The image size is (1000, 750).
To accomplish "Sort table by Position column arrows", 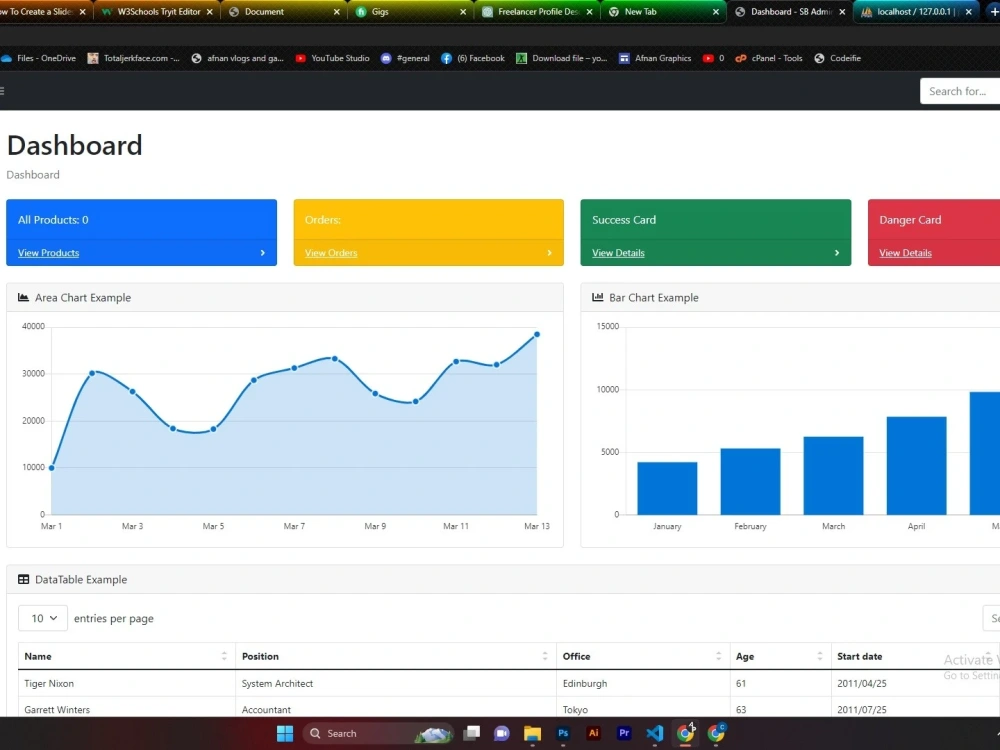I will coord(545,656).
